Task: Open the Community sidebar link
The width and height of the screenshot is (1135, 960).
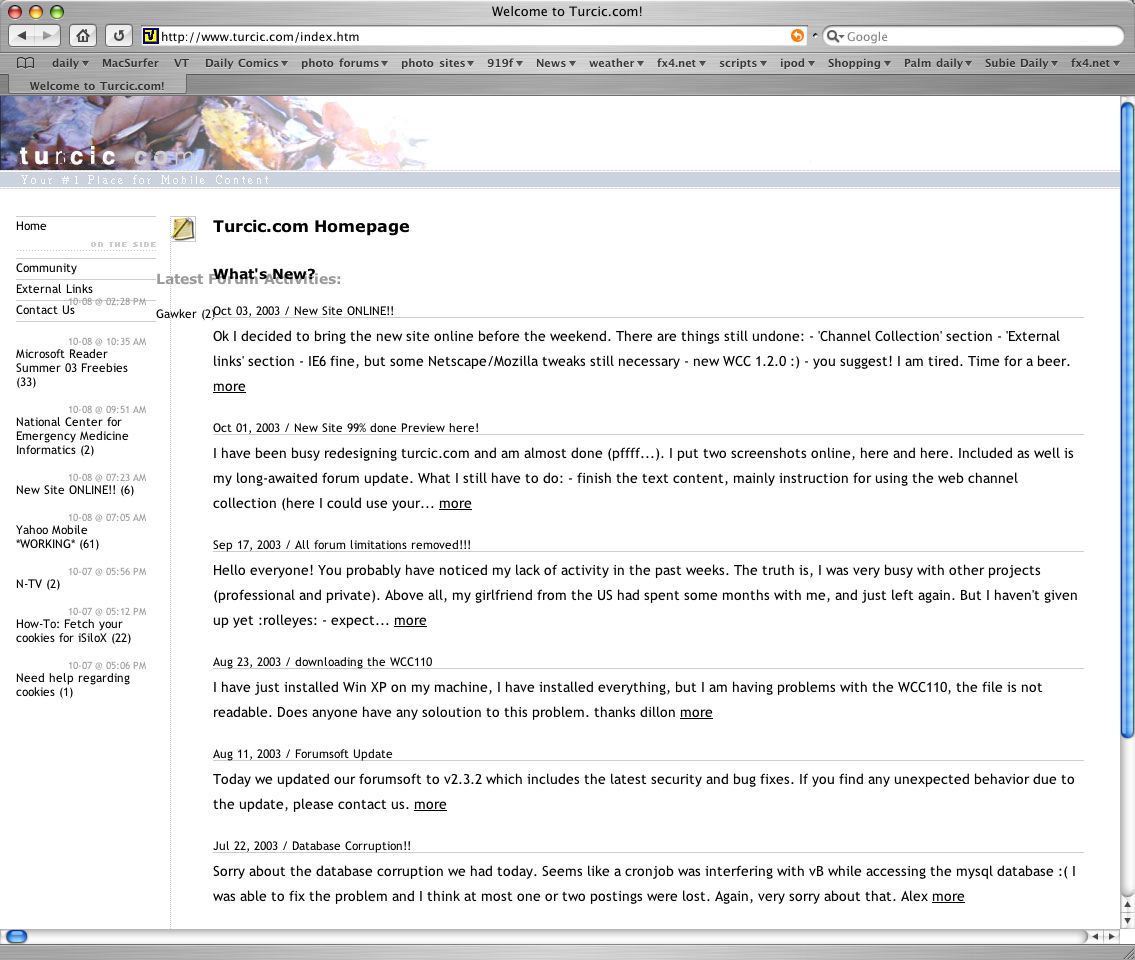Action: point(46,268)
